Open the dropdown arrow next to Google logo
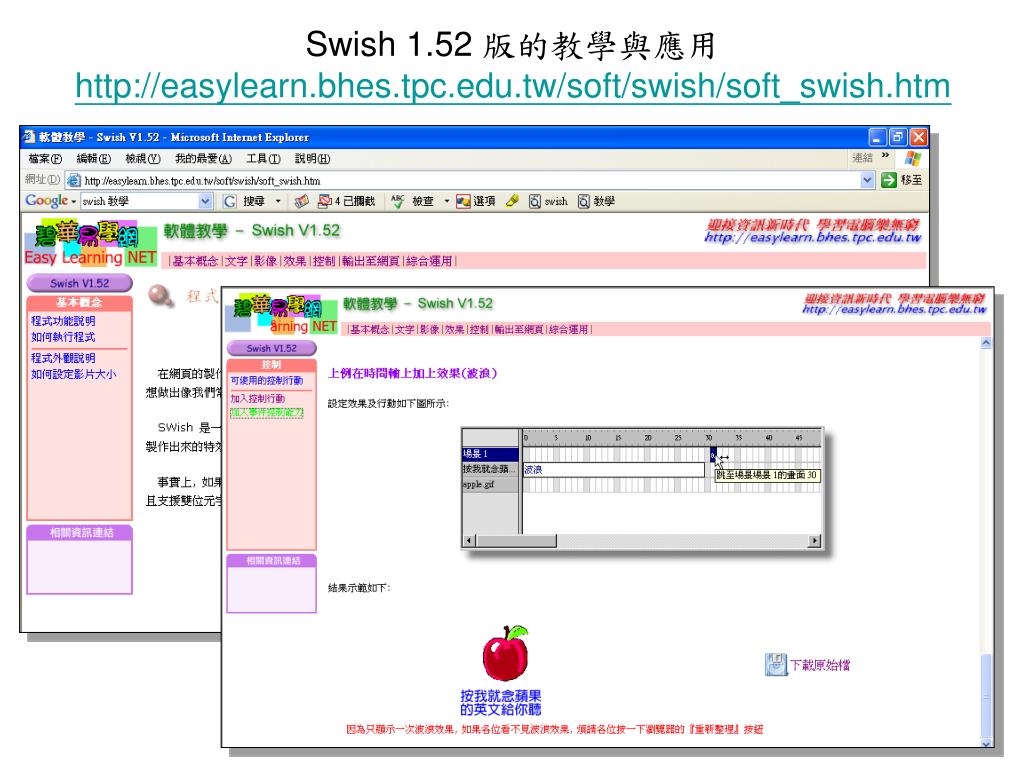 [x=74, y=202]
